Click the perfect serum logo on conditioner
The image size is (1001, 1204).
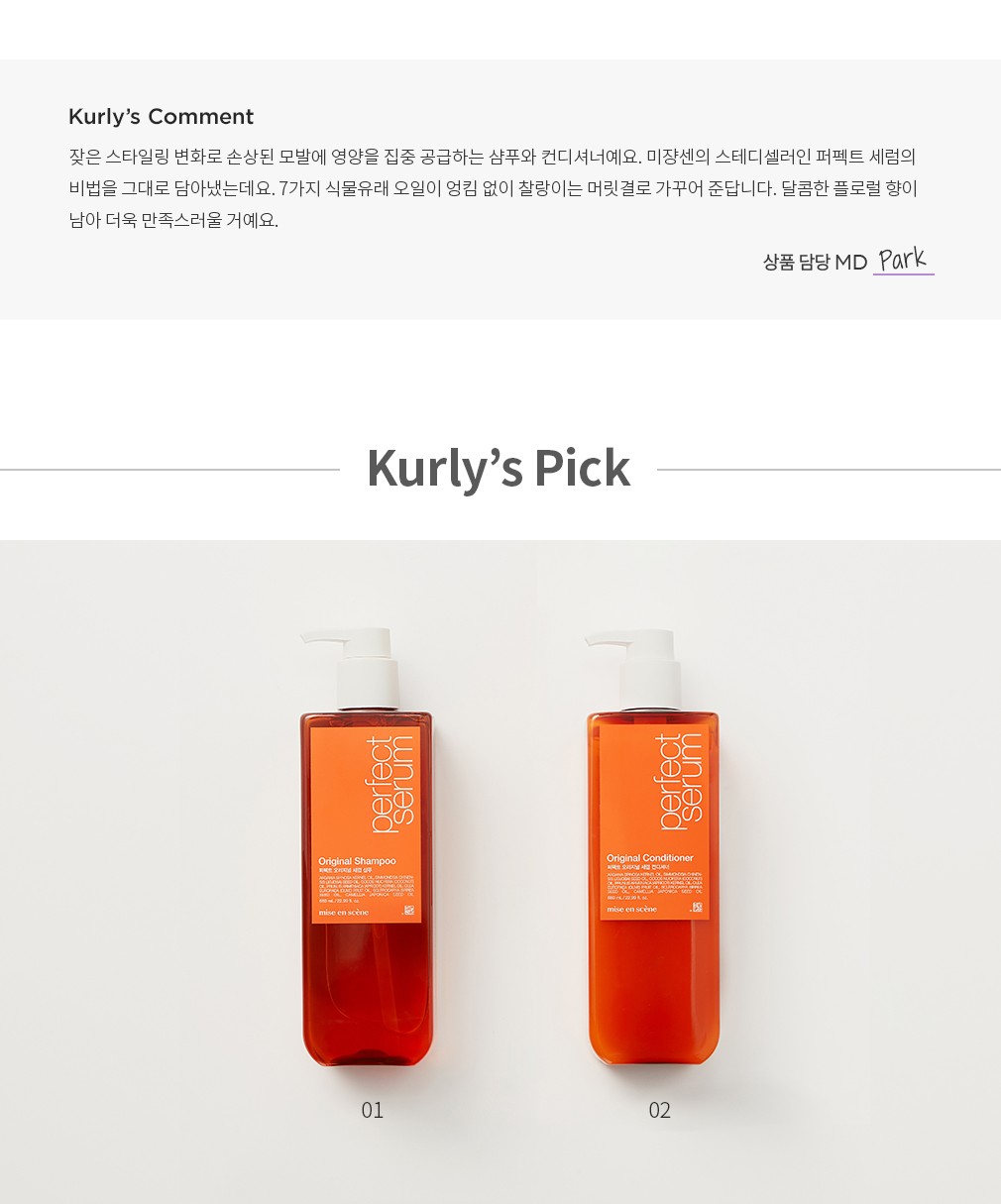[x=679, y=781]
